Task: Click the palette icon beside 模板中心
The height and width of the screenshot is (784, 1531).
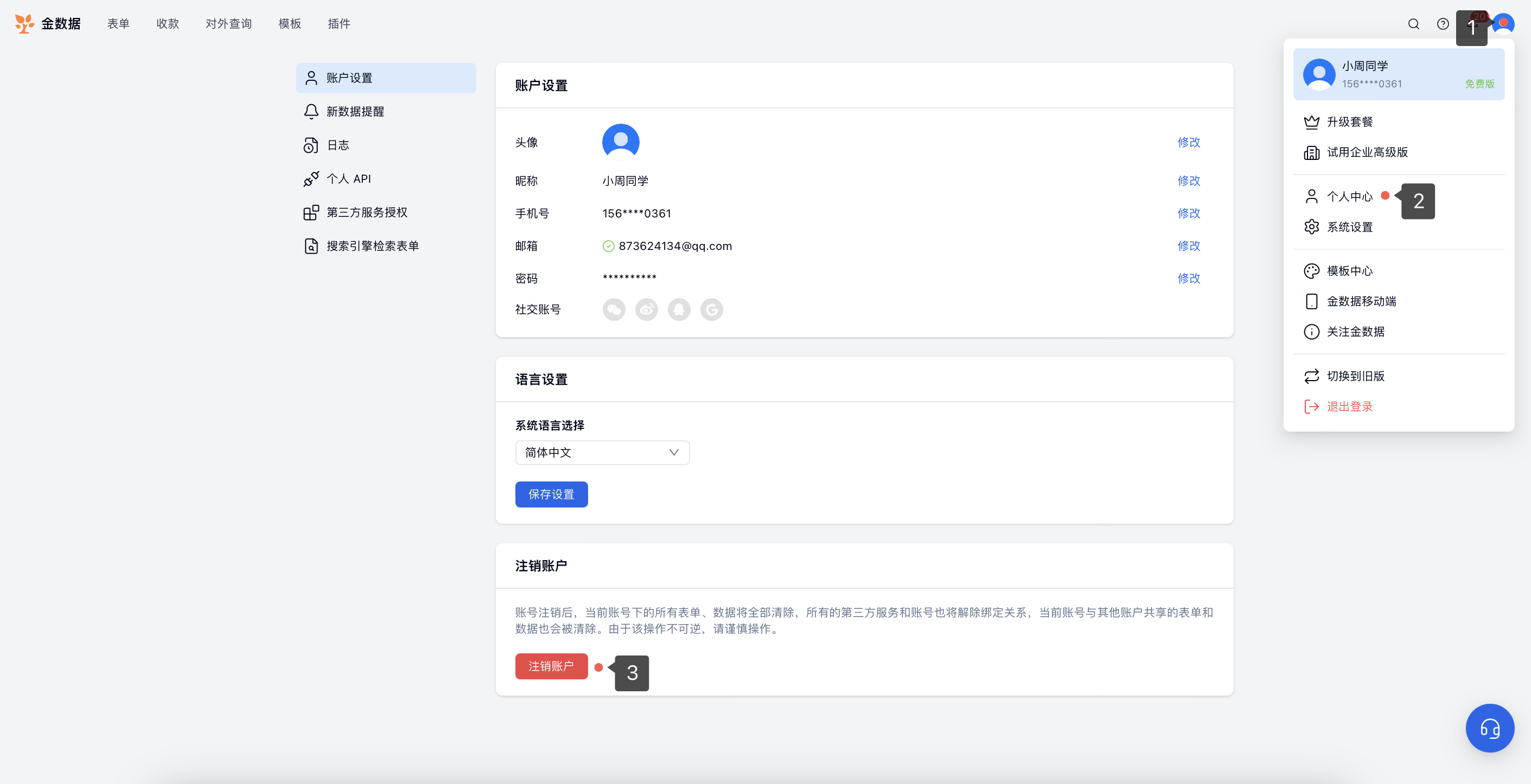Action: 1312,271
